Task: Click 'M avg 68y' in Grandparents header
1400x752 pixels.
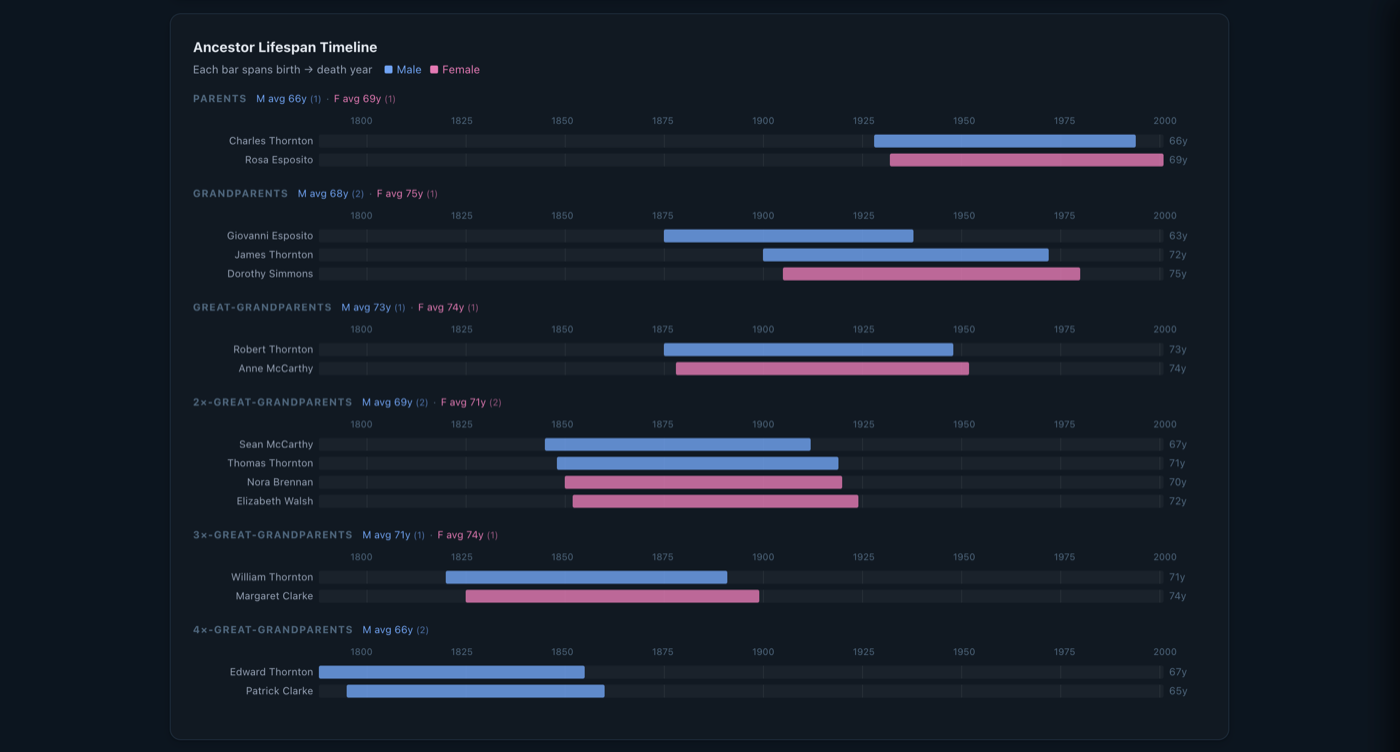Action: pyautogui.click(x=323, y=194)
